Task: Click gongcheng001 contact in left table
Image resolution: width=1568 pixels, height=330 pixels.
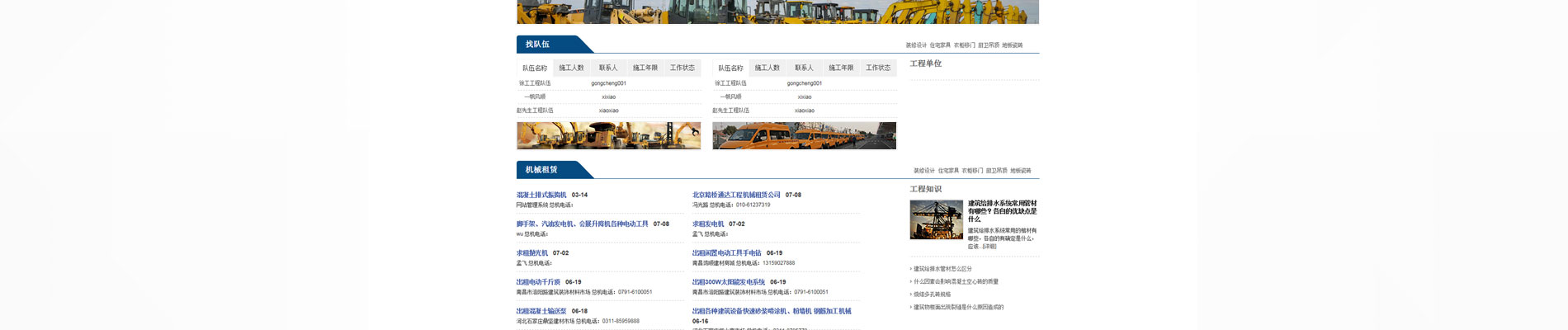Action: click(x=608, y=83)
